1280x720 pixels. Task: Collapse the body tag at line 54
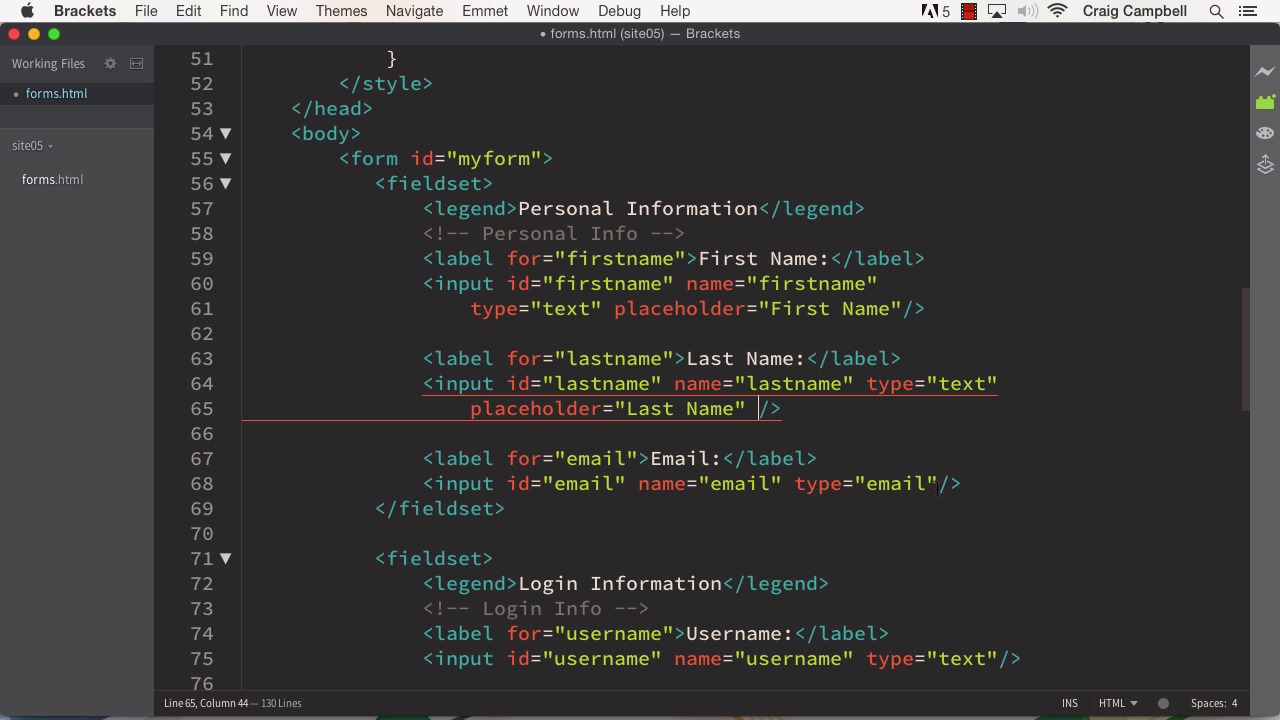[225, 133]
